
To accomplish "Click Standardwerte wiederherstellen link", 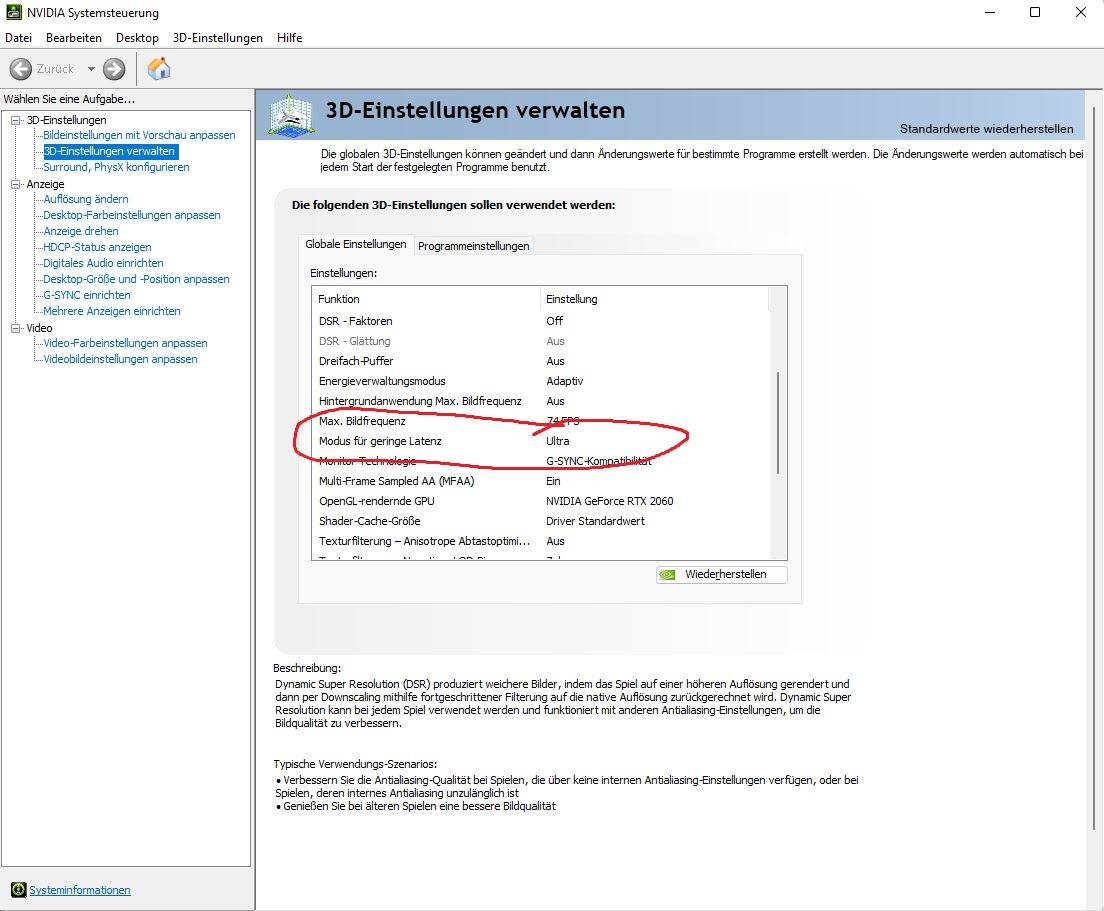I will [986, 129].
